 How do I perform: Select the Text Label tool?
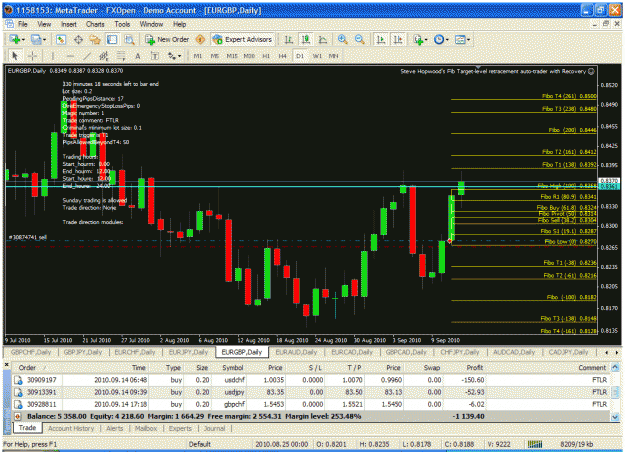[x=155, y=56]
